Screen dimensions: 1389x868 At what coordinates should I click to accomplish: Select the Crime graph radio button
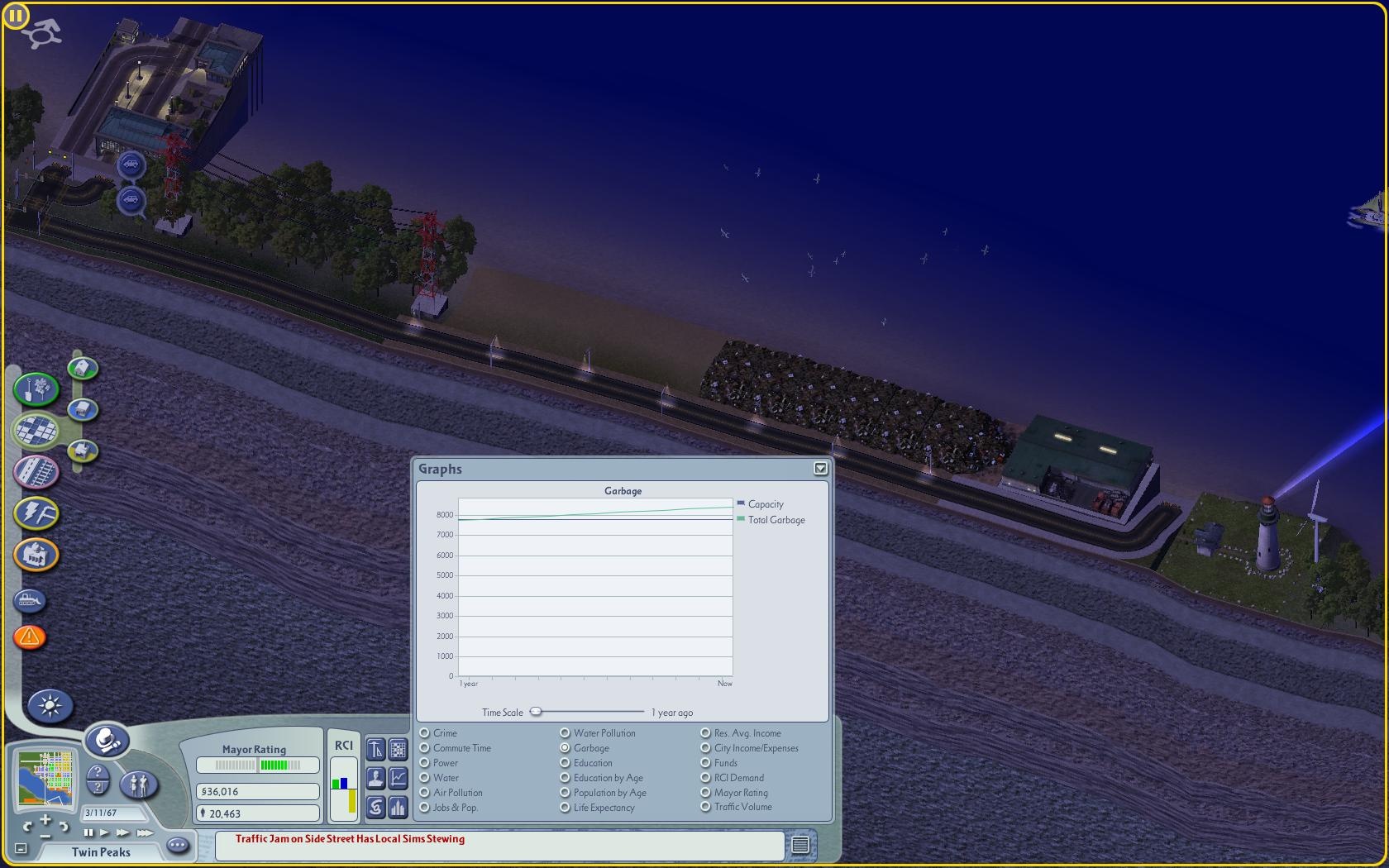[x=424, y=733]
